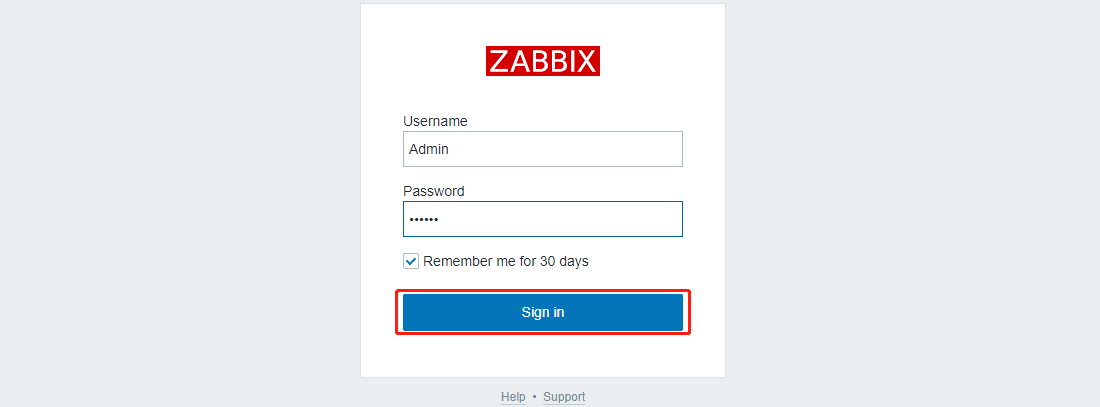Click the empty area right of password dots
This screenshot has width=1100, height=407.
point(561,219)
